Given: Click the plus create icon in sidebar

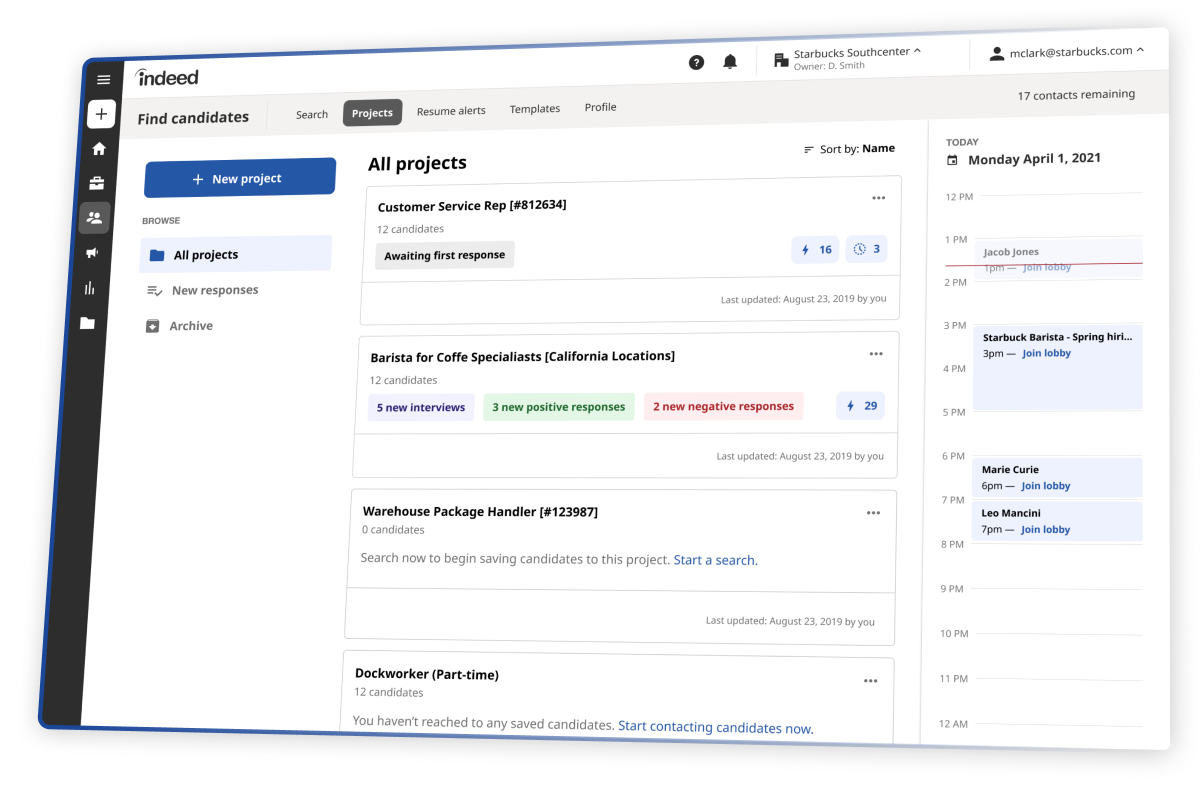Looking at the screenshot, I should point(101,114).
